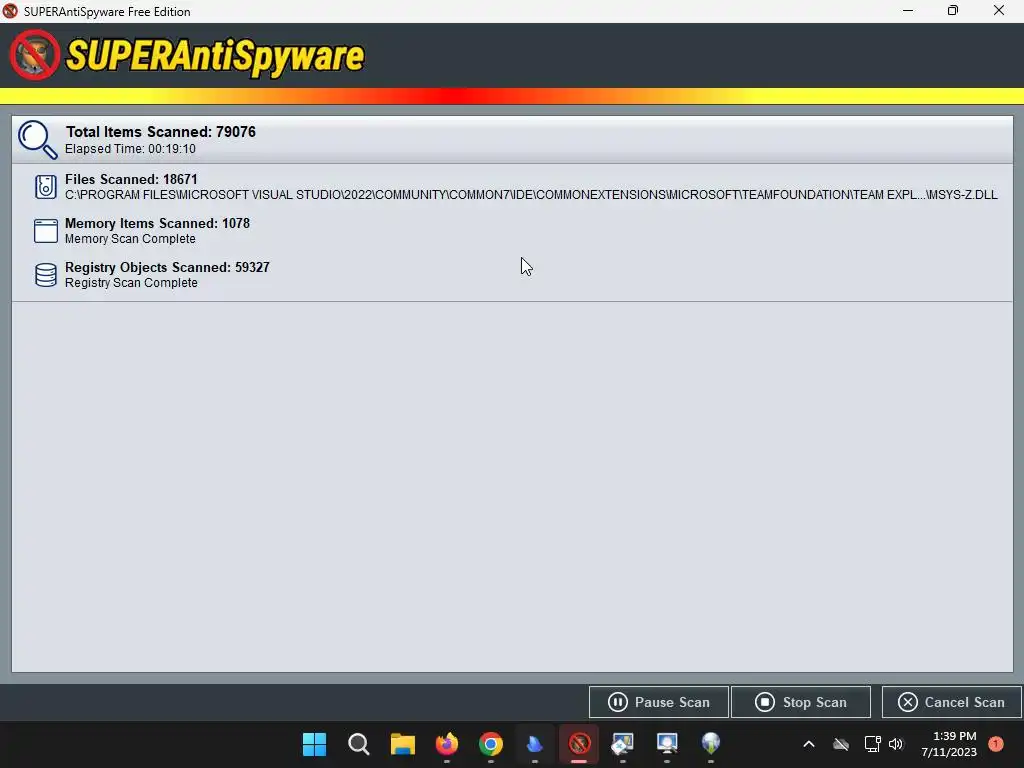Click the cloud sync tray icon

coord(841,744)
